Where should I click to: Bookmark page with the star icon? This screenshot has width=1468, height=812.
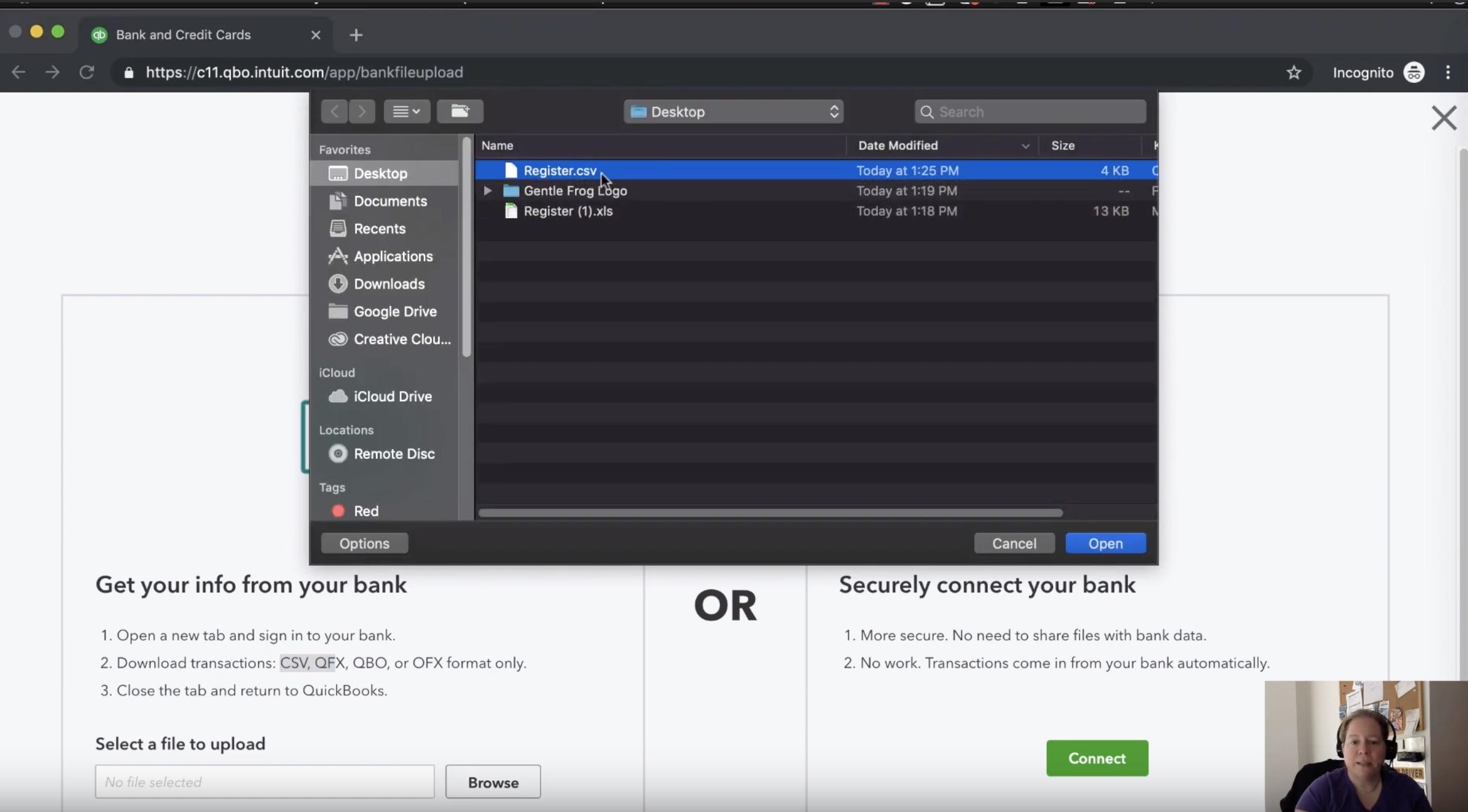coord(1294,73)
